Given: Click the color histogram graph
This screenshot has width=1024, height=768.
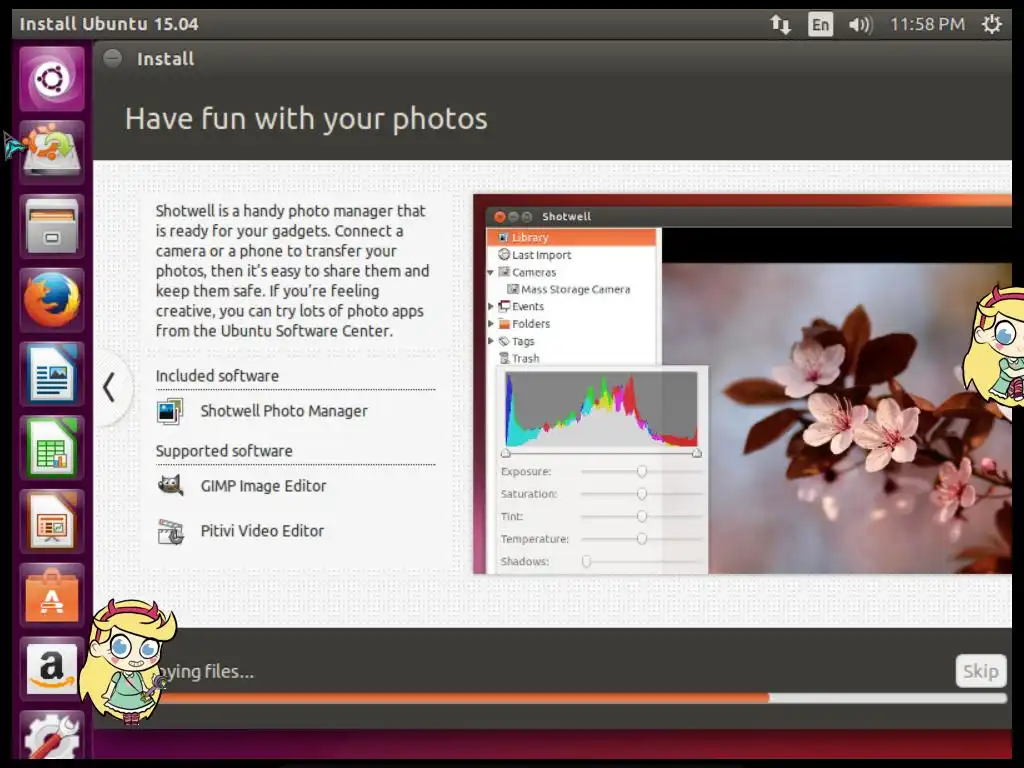Looking at the screenshot, I should tap(601, 409).
